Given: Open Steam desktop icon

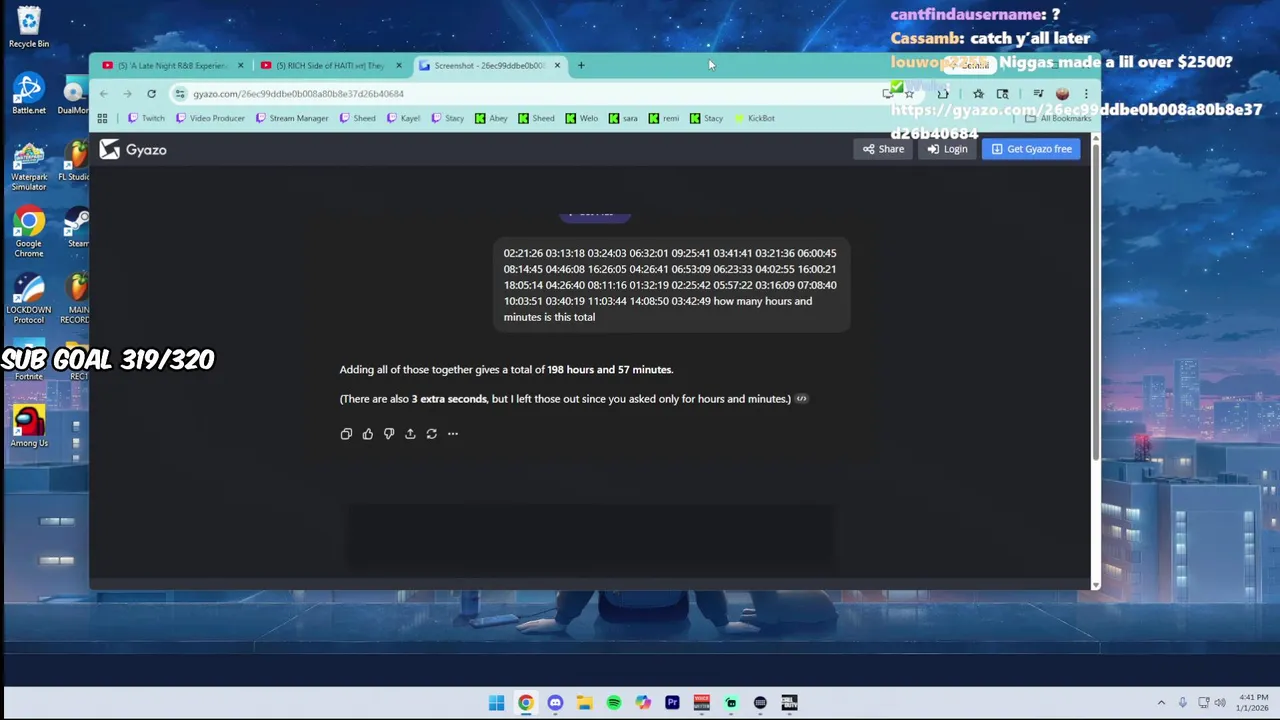Looking at the screenshot, I should [x=78, y=228].
